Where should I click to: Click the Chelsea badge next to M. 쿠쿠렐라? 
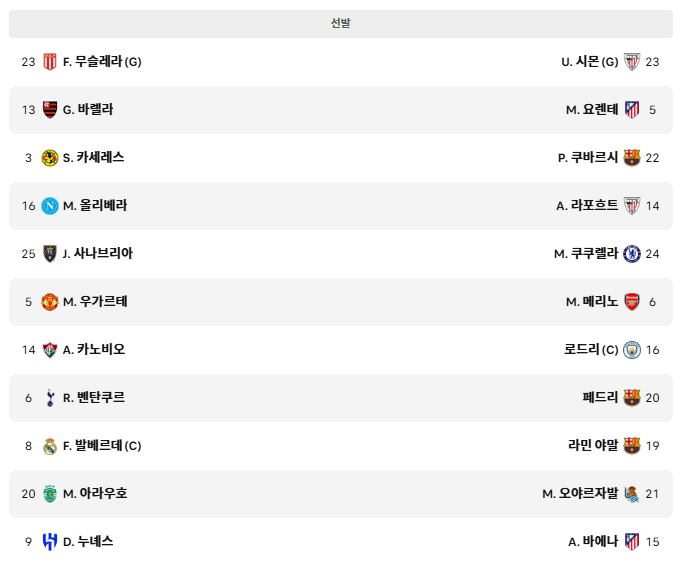pyautogui.click(x=632, y=253)
